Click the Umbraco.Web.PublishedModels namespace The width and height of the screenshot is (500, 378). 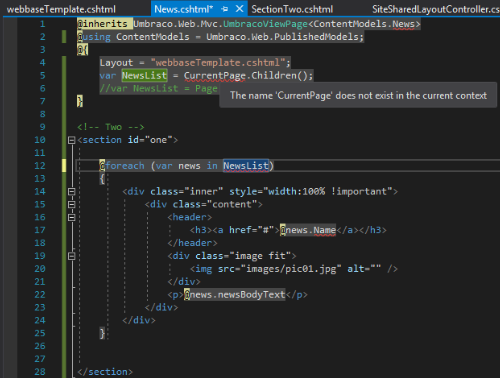click(x=282, y=37)
